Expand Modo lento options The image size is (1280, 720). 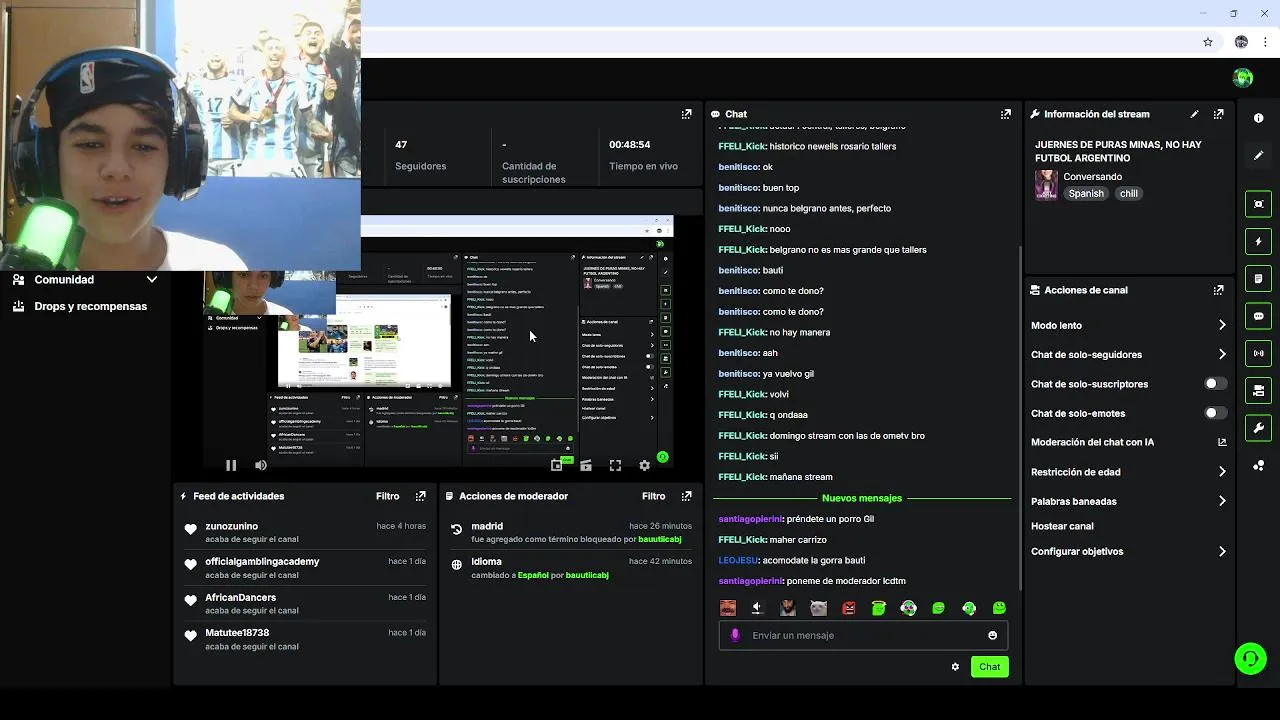1222,325
